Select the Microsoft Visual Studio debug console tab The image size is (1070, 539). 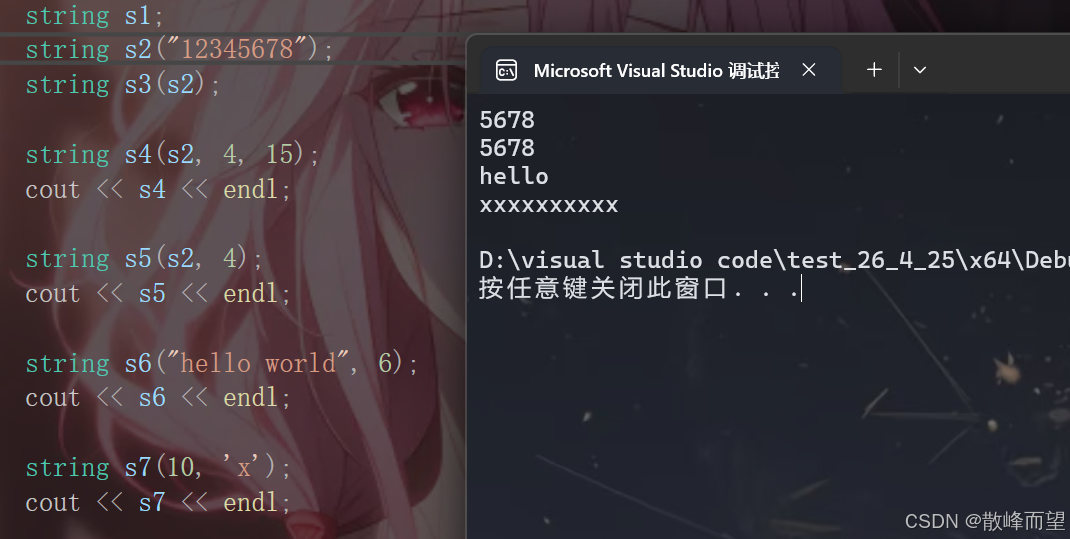pos(660,70)
